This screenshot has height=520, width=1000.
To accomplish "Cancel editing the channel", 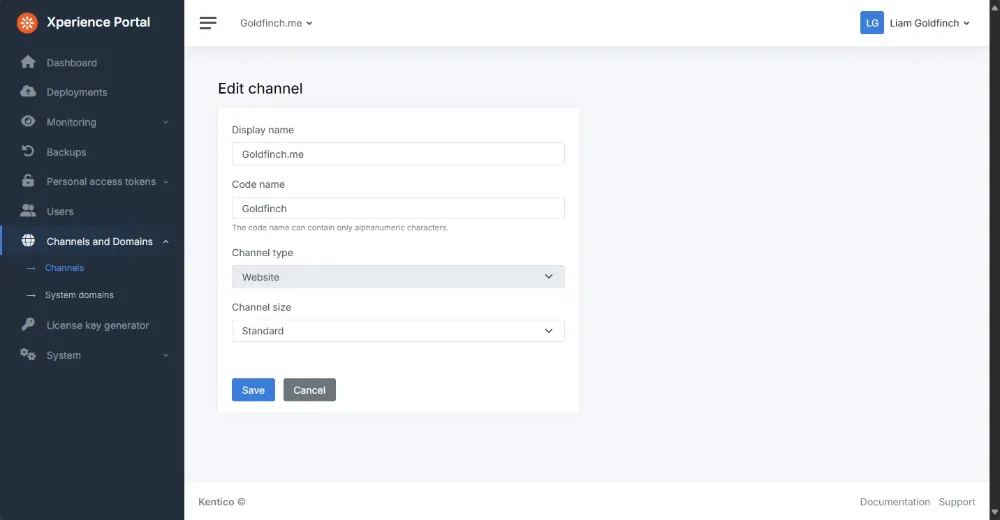I will 309,390.
